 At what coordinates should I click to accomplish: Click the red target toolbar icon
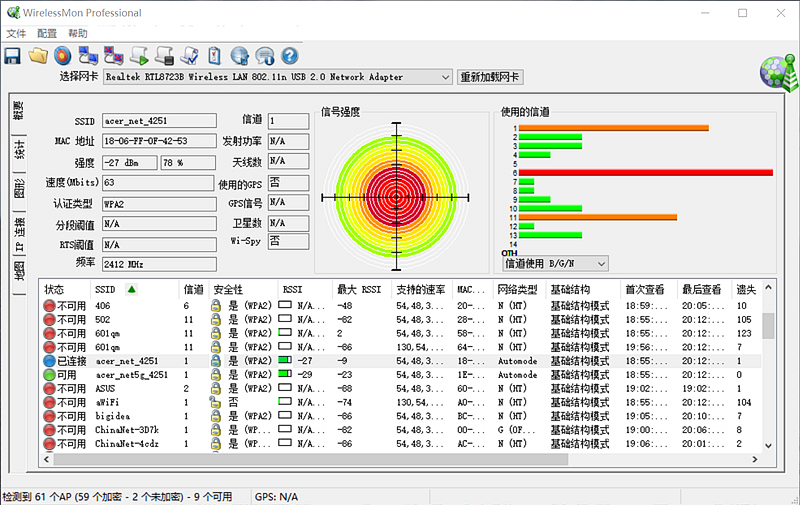click(63, 55)
